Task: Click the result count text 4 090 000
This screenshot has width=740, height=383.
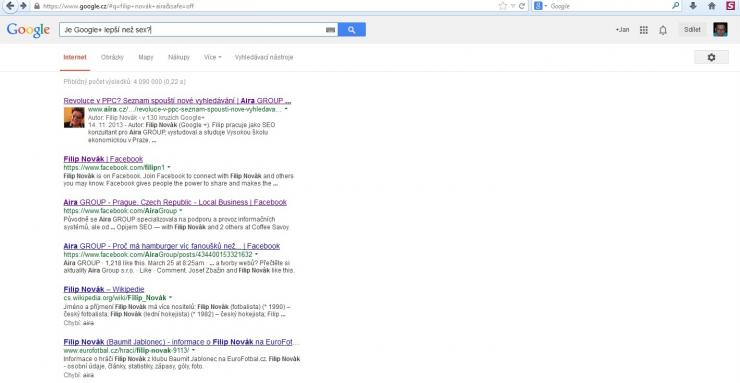Action: (125, 82)
